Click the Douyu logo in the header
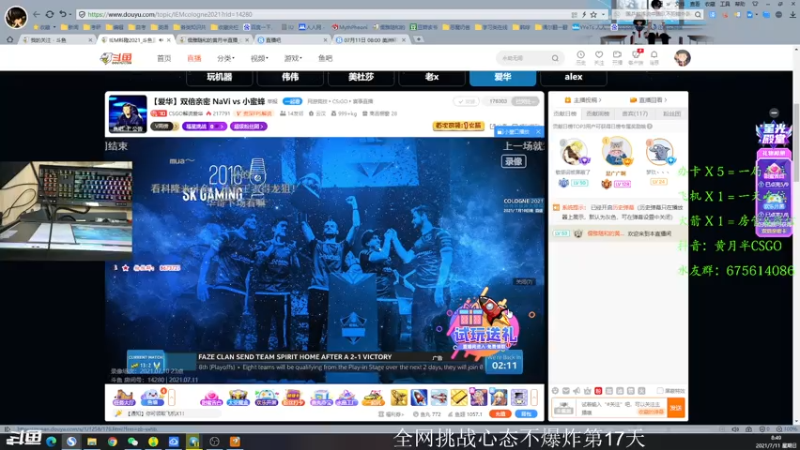This screenshot has height=450, width=800. [116, 58]
